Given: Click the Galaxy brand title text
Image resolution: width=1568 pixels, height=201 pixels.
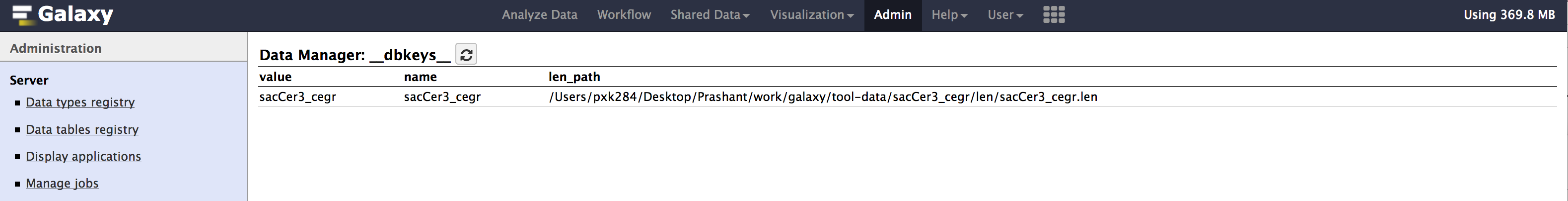Looking at the screenshot, I should tap(75, 14).
